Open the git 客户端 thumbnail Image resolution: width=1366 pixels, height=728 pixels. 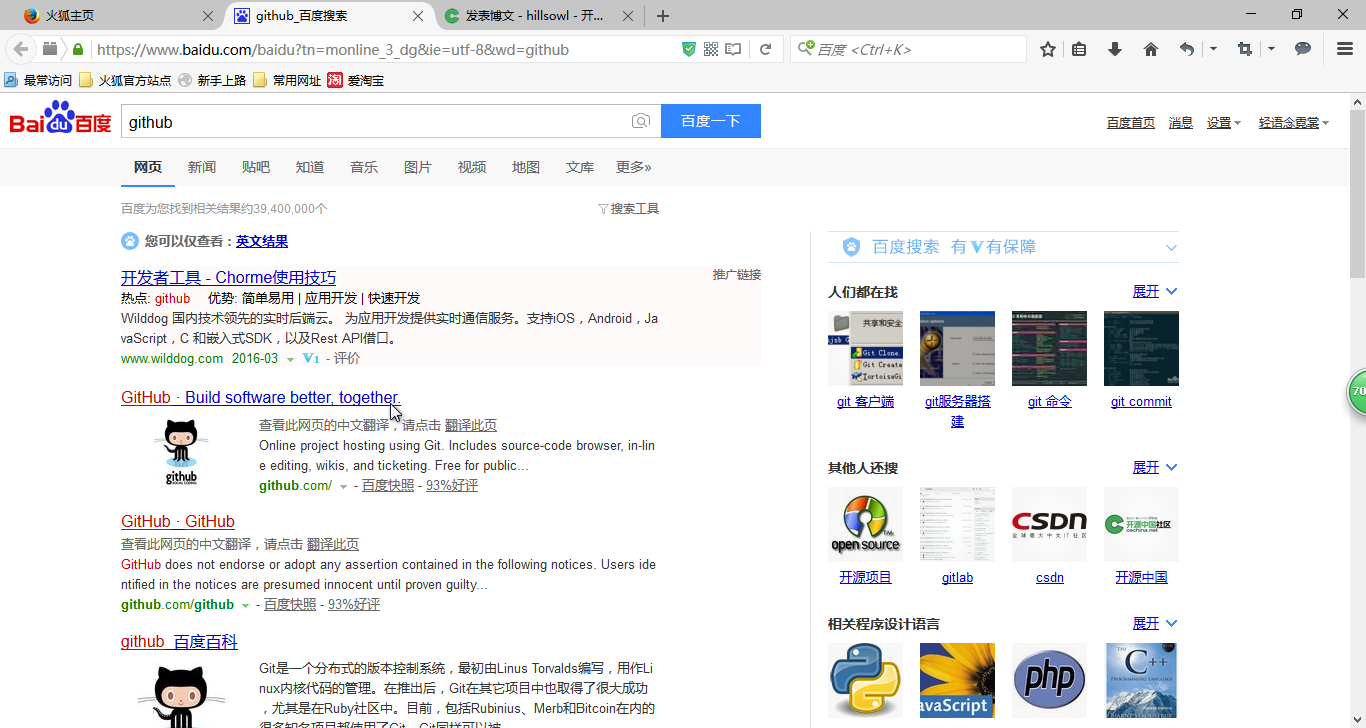(x=865, y=348)
